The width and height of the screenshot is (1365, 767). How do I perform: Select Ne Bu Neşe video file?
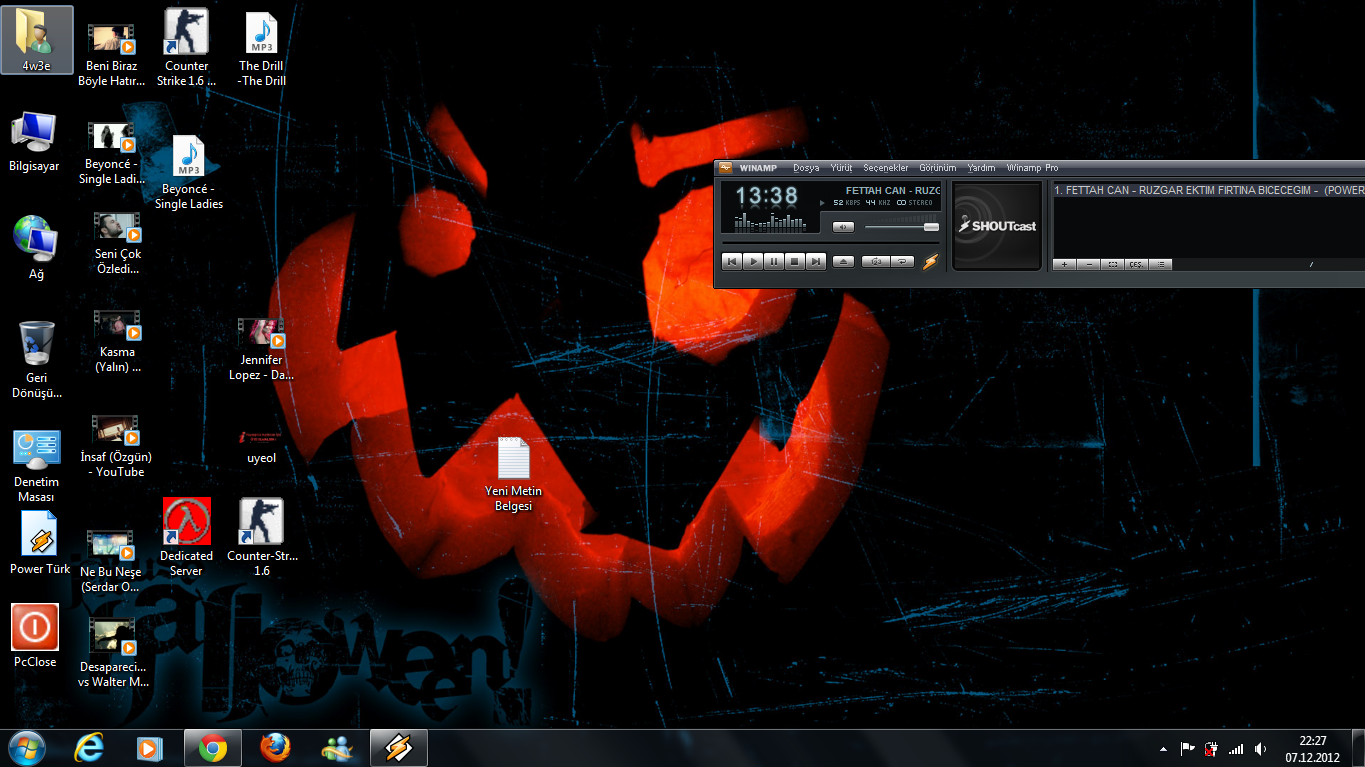click(x=111, y=562)
